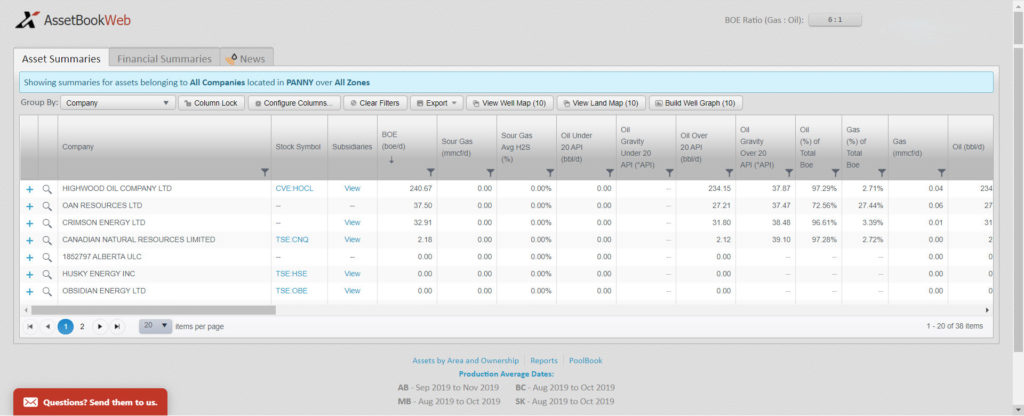
Task: View Well Map for 10 wells
Action: click(x=510, y=103)
